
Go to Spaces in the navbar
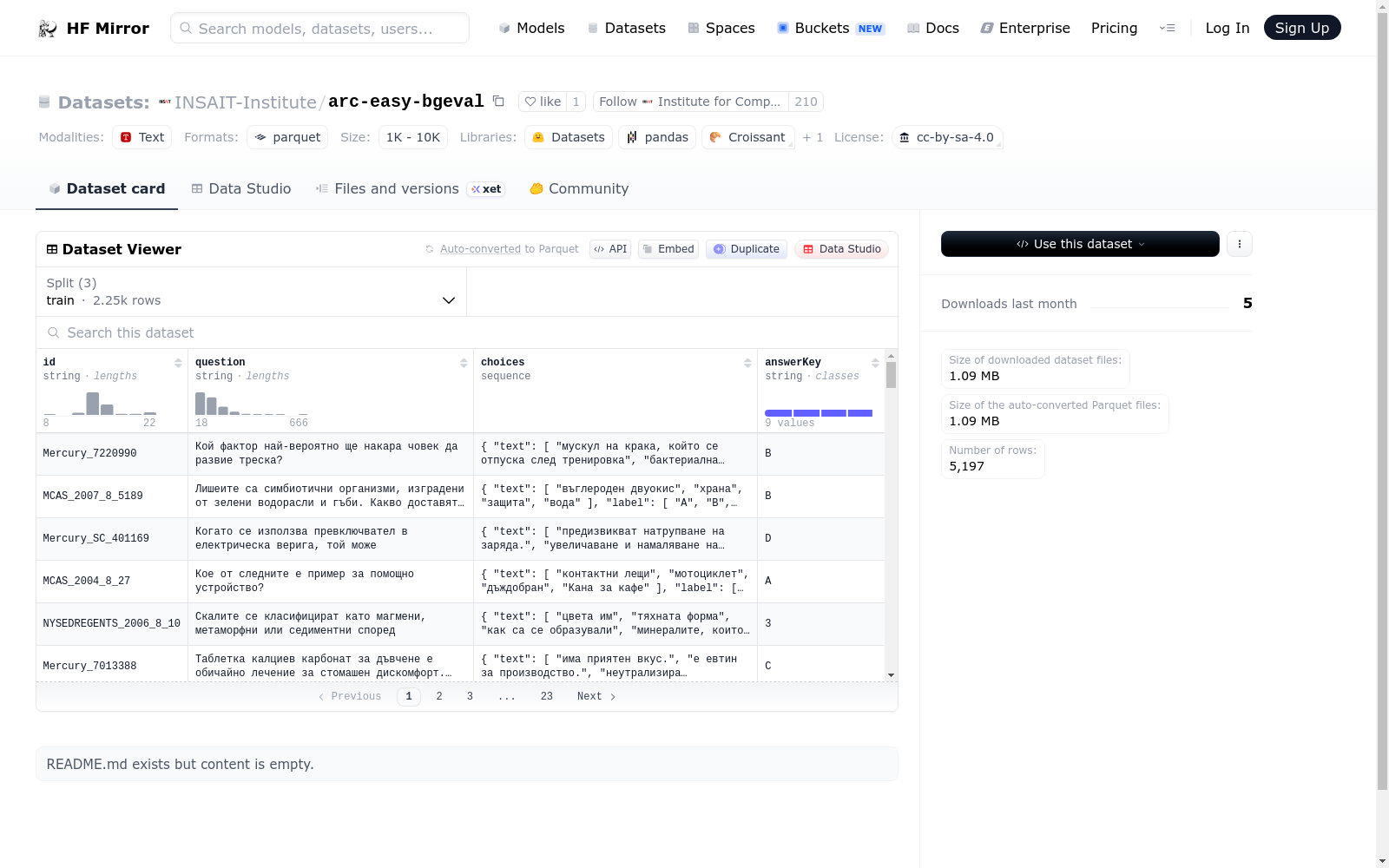click(x=721, y=28)
